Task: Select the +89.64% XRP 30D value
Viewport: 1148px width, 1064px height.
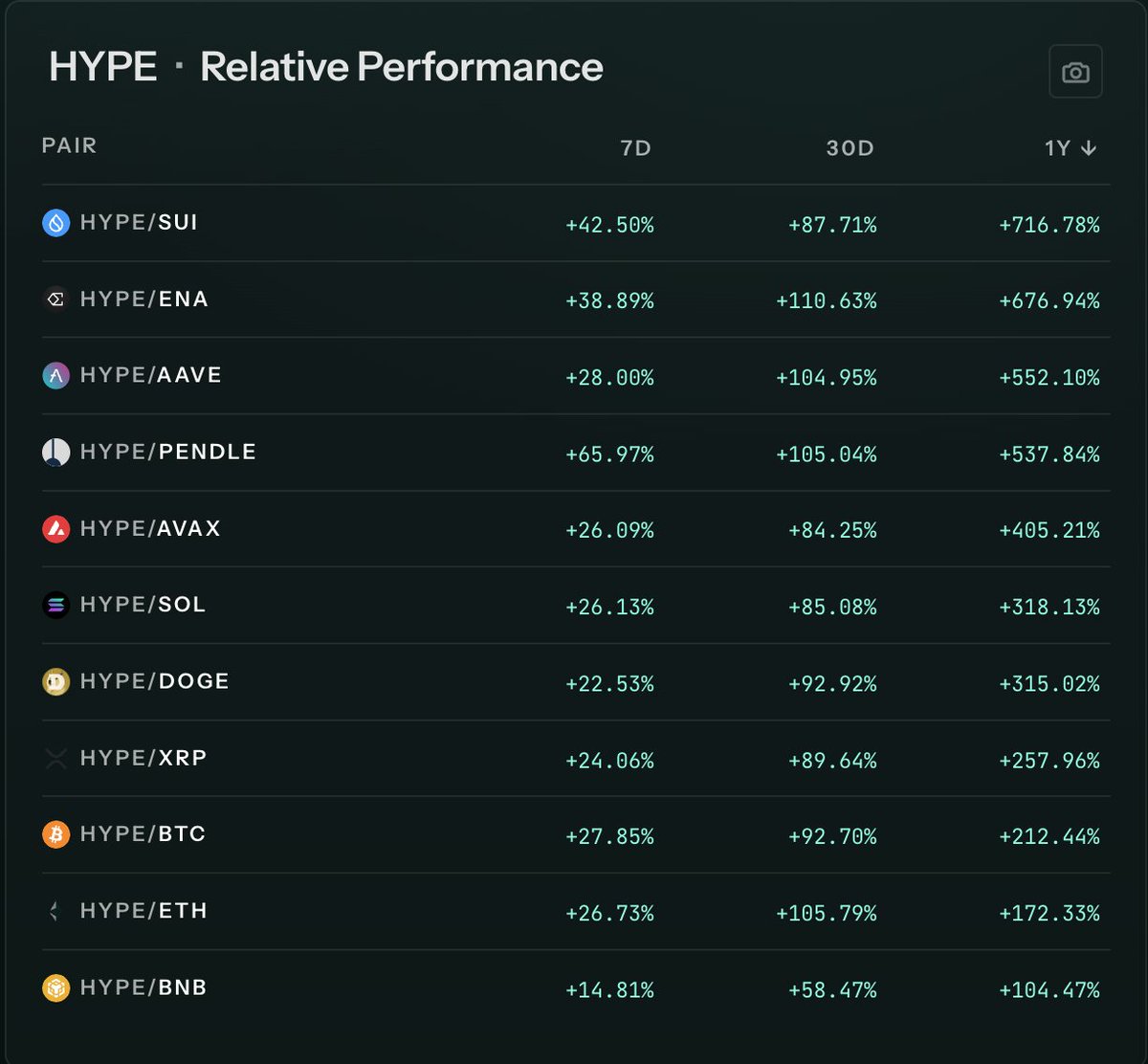Action: click(x=832, y=760)
